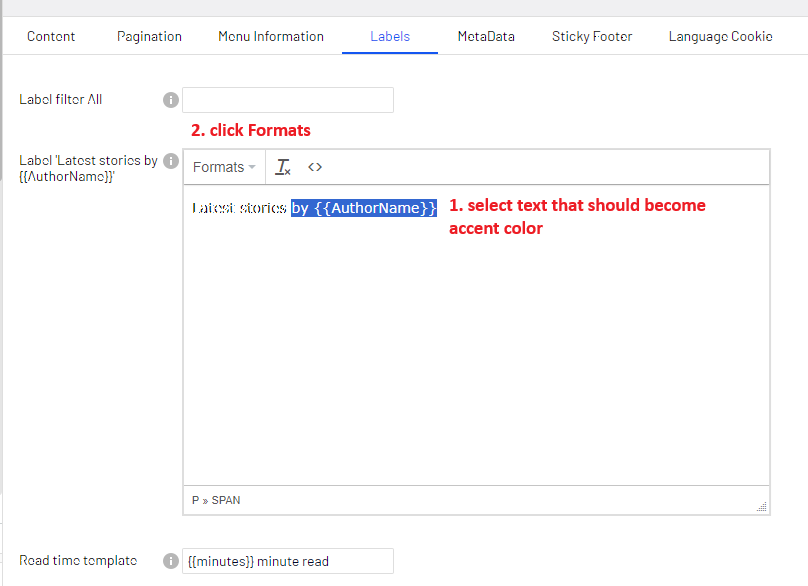Select the highlighted {{AuthorName}} text
This screenshot has width=808, height=586.
point(364,208)
